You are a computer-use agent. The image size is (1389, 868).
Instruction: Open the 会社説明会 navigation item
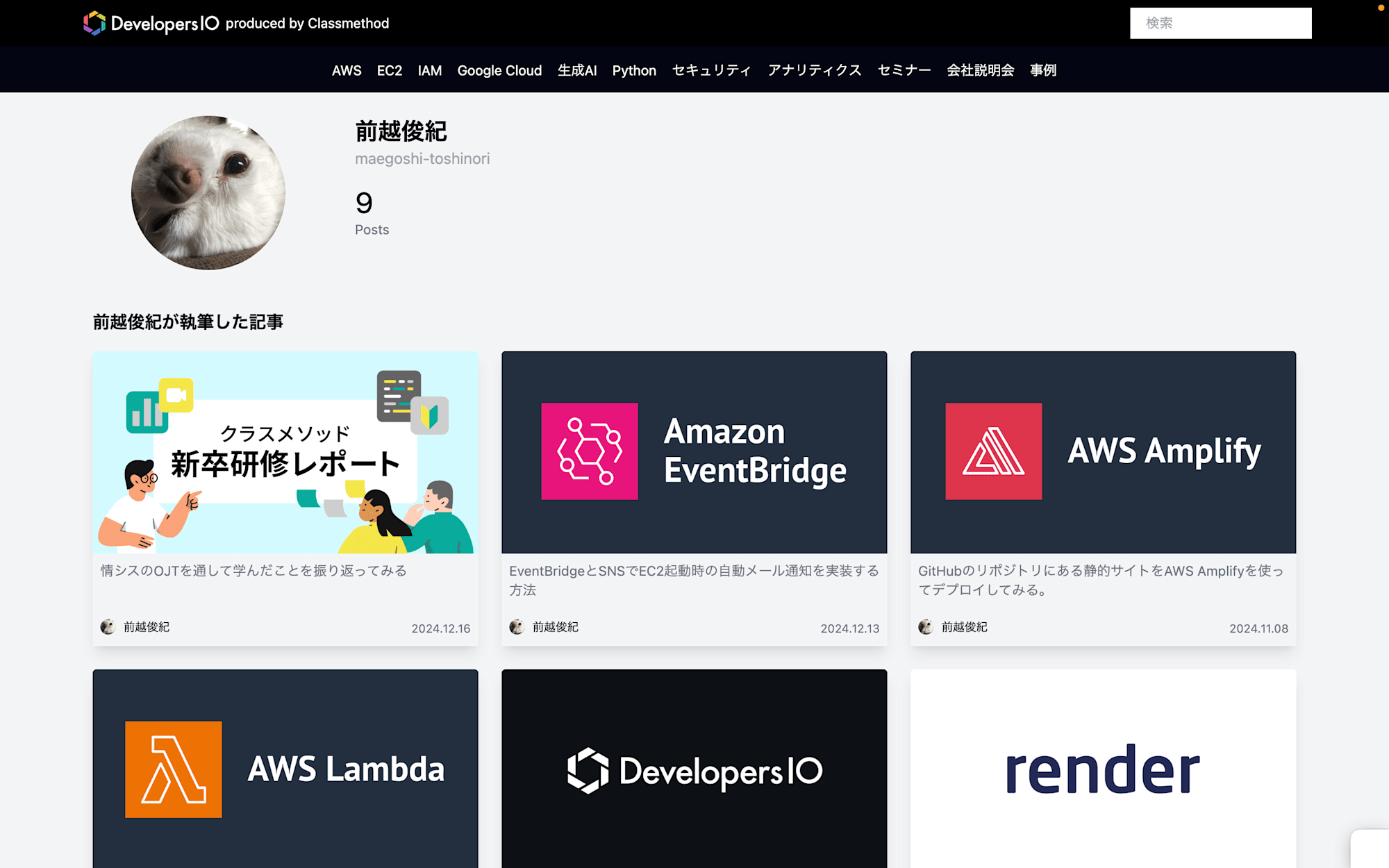pos(981,70)
